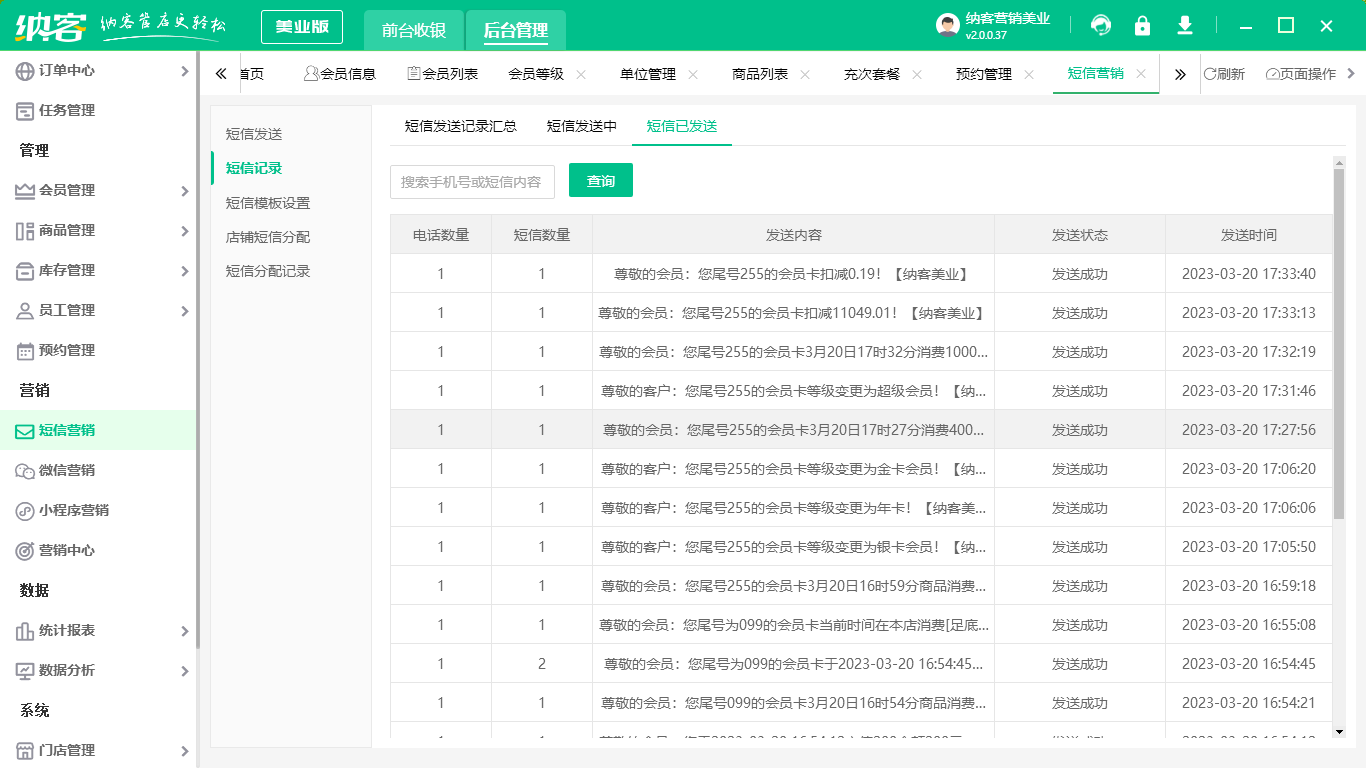This screenshot has width=1366, height=768.
Task: Expand the 数据分析 sidebar submenu
Action: pos(185,671)
